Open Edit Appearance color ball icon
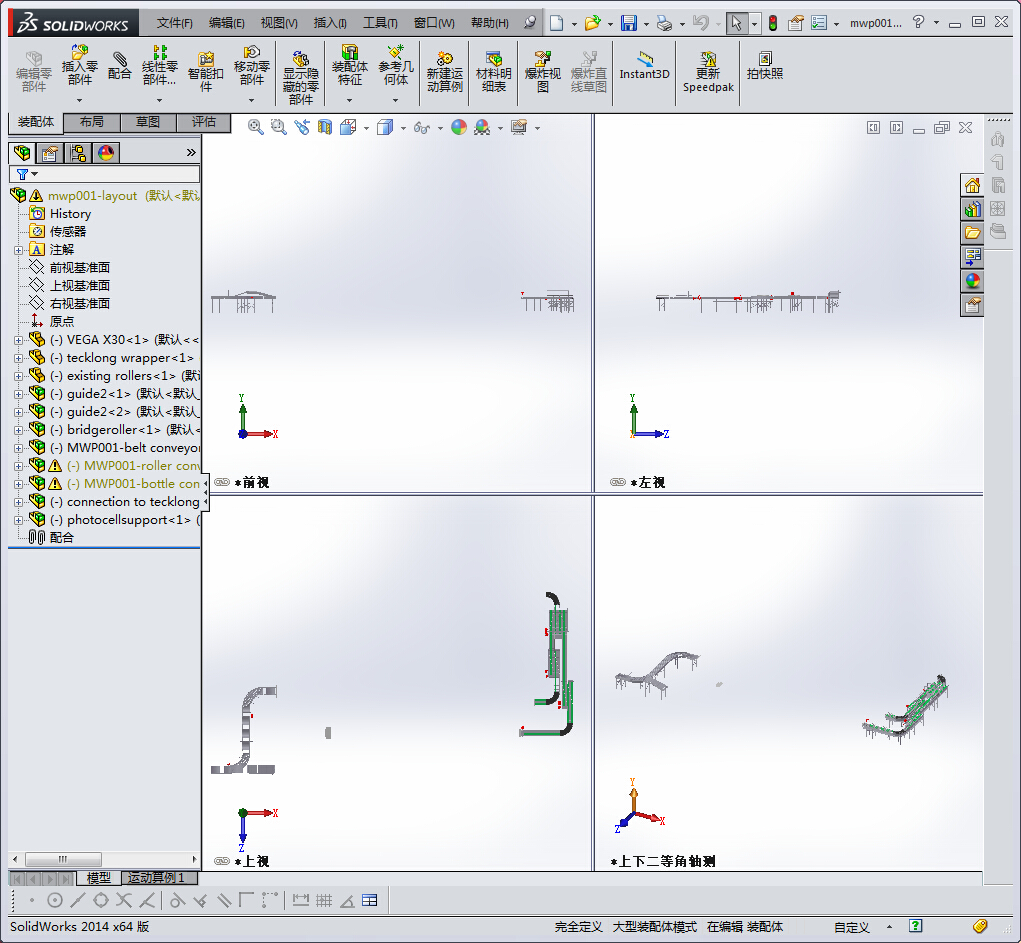The width and height of the screenshot is (1021, 943). [x=459, y=127]
